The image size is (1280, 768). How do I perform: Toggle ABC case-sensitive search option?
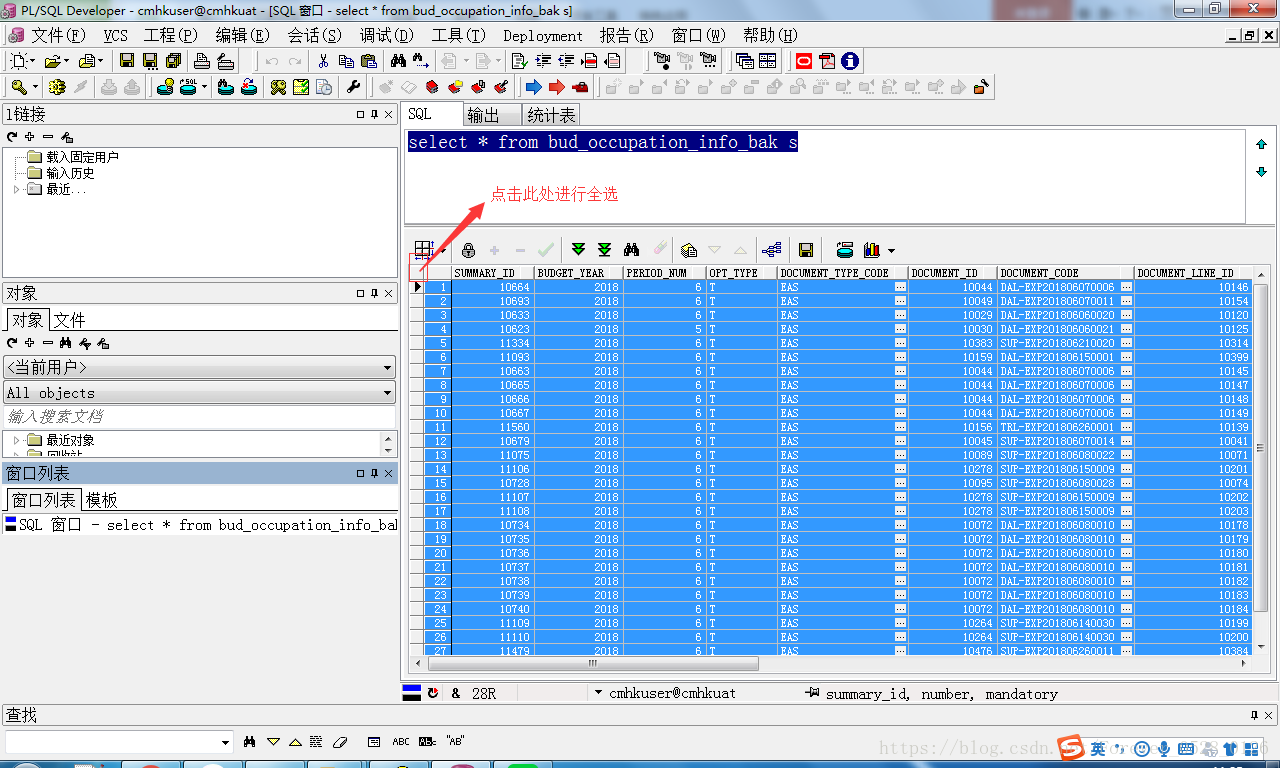click(x=401, y=742)
